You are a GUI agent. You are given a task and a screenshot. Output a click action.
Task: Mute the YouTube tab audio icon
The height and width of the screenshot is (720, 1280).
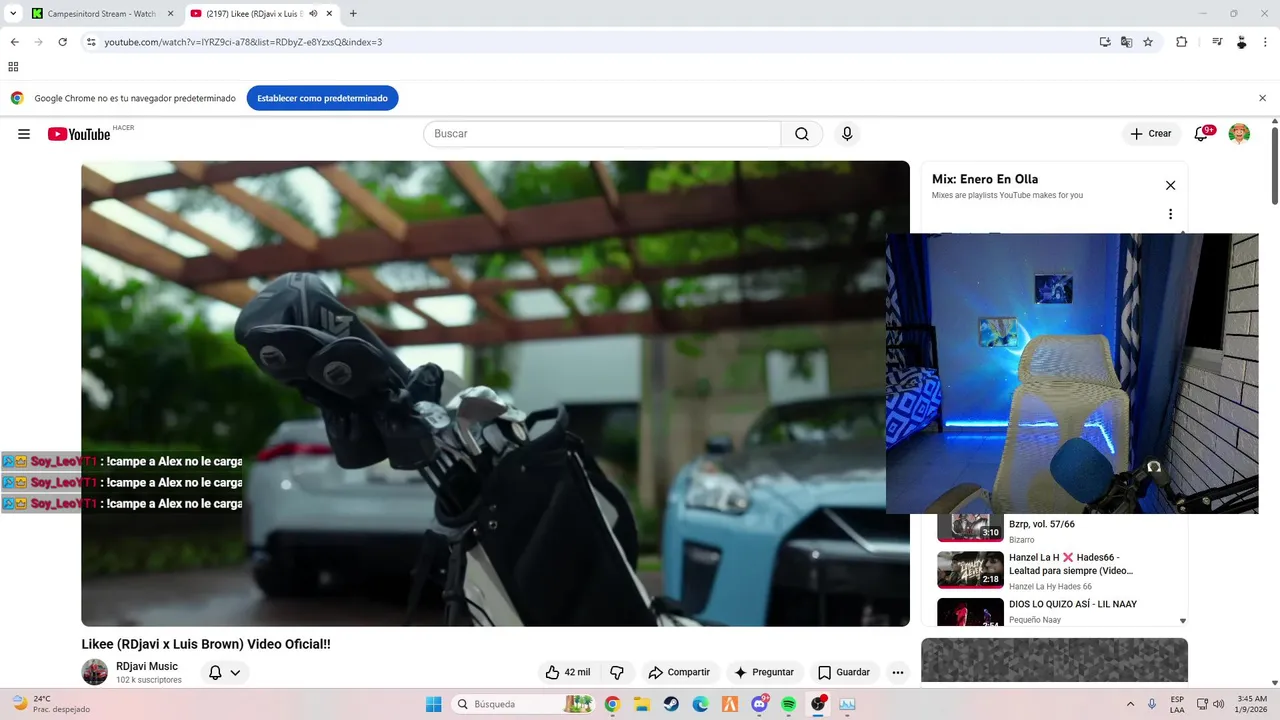pos(314,13)
